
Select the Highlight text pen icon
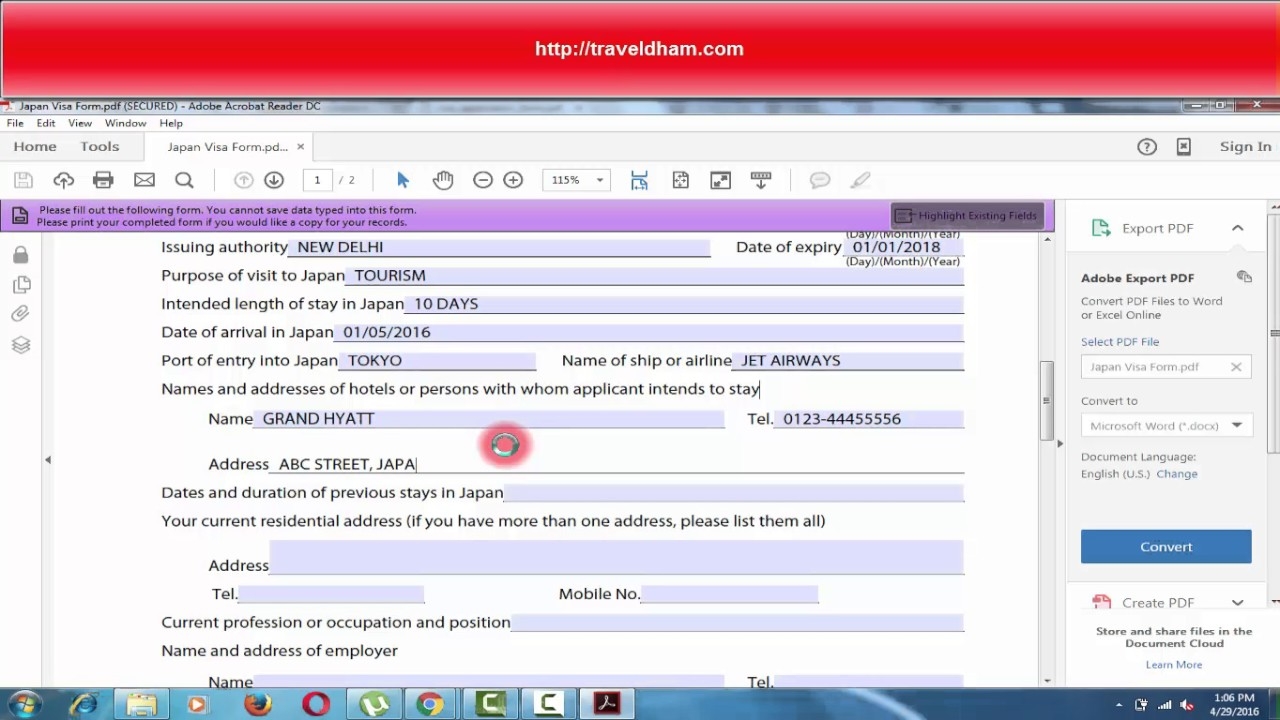(x=860, y=180)
